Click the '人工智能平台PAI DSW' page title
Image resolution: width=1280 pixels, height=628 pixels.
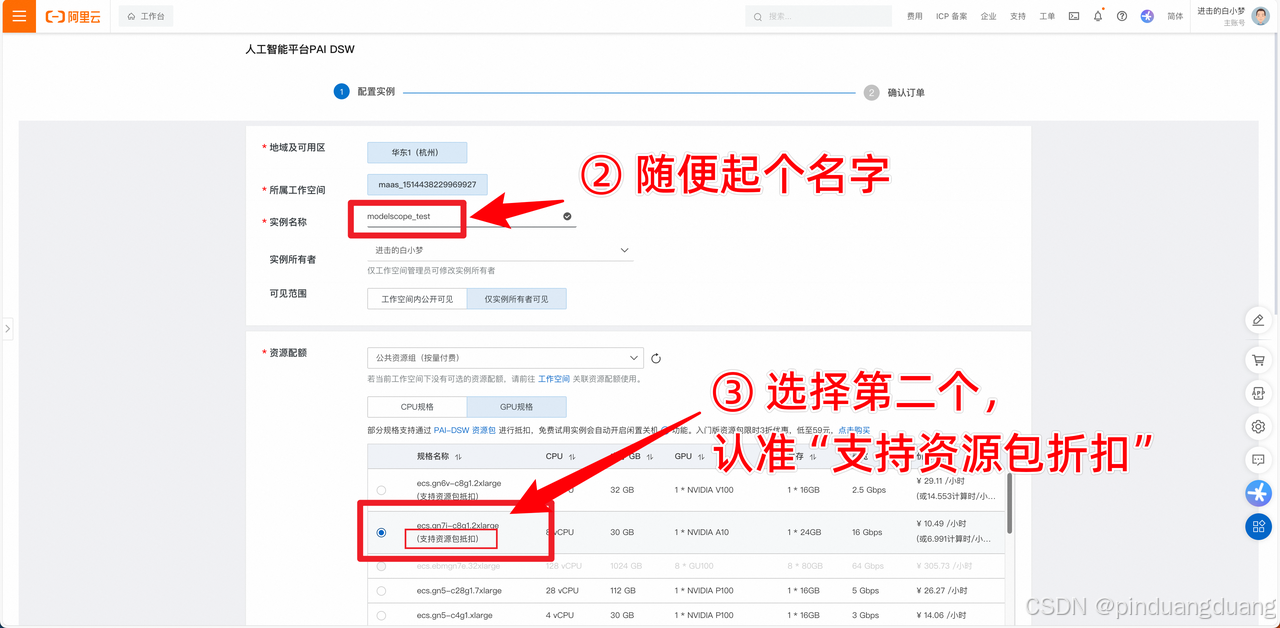click(x=300, y=48)
